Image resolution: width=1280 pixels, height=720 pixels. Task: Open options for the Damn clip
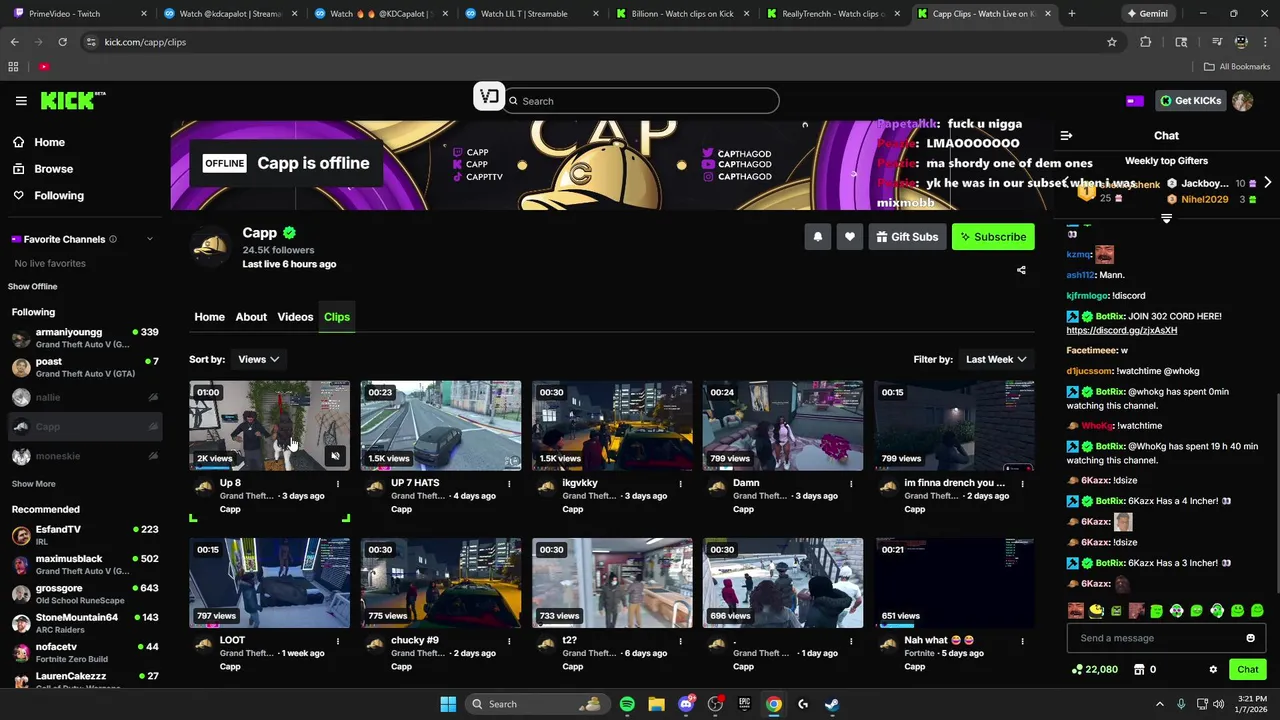(x=851, y=484)
